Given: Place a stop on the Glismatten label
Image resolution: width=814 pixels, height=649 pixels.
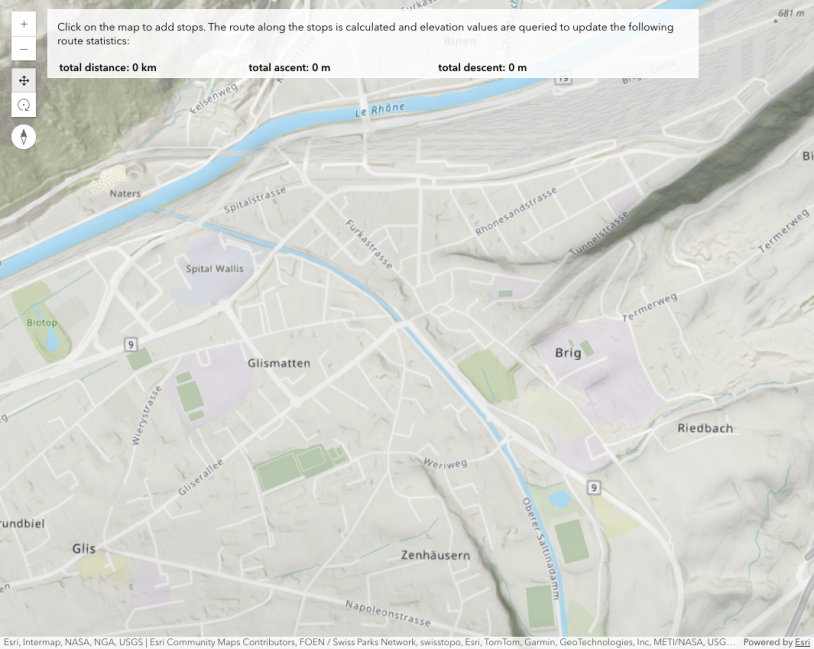Looking at the screenshot, I should (278, 363).
